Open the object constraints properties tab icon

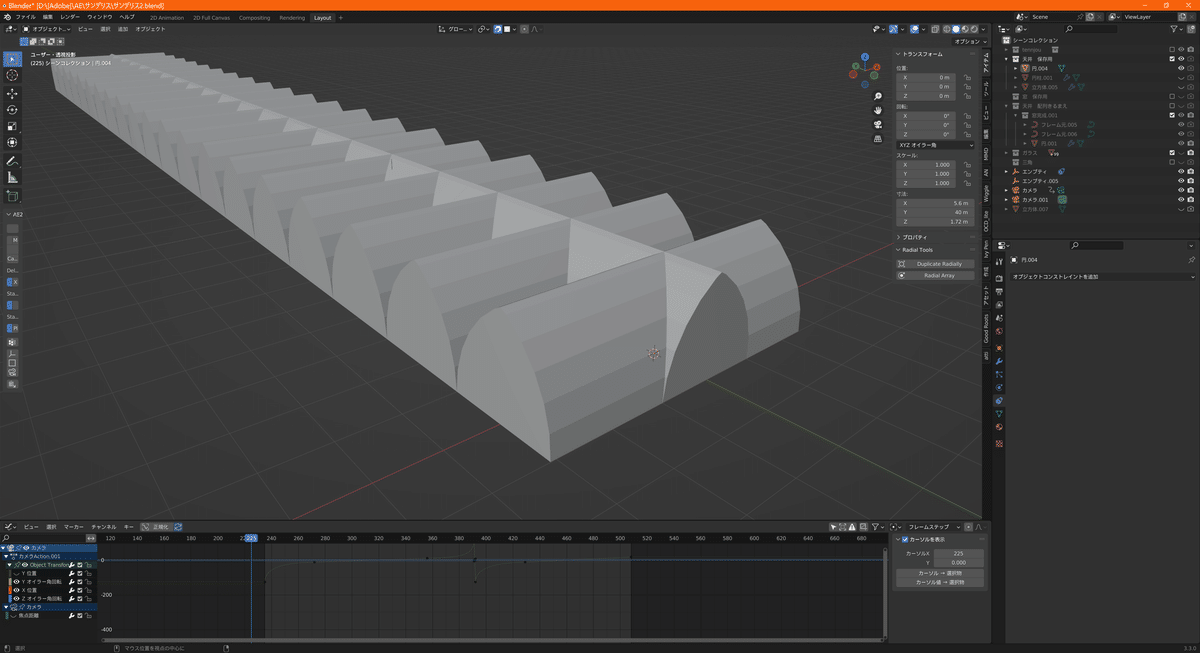pos(999,401)
